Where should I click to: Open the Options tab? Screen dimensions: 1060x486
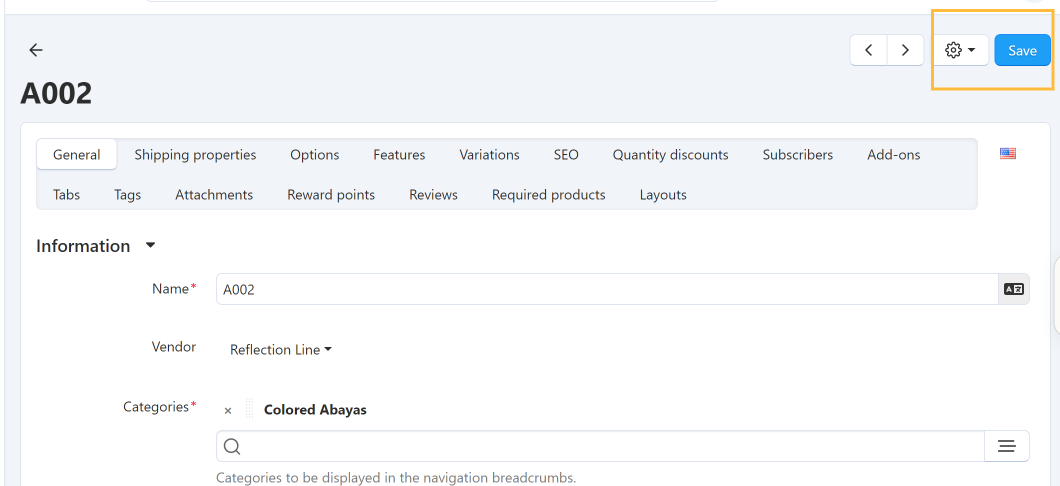click(314, 155)
